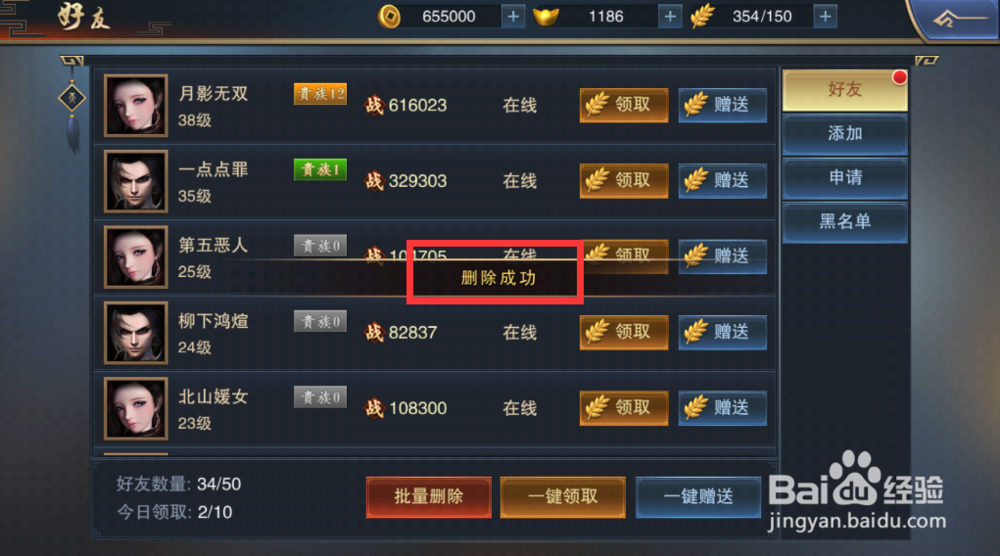Claim stamina from 月影无双 via 领取
The image size is (1000, 556).
coord(624,105)
